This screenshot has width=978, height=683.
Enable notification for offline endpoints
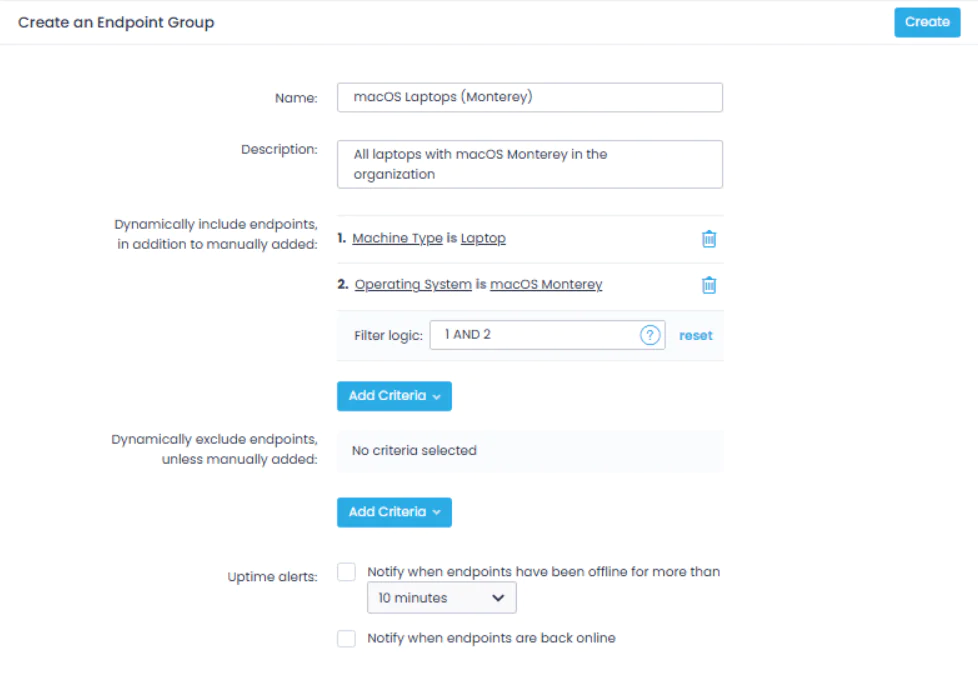pyautogui.click(x=346, y=571)
